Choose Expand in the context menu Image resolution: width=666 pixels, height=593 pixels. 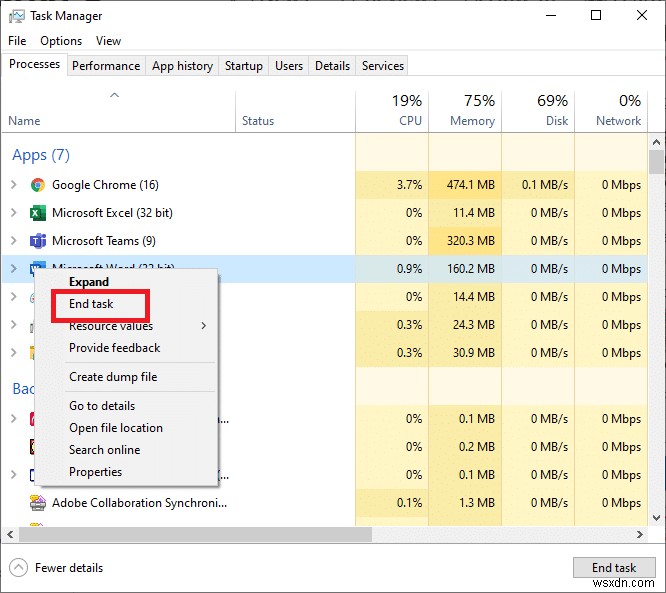pyautogui.click(x=89, y=282)
